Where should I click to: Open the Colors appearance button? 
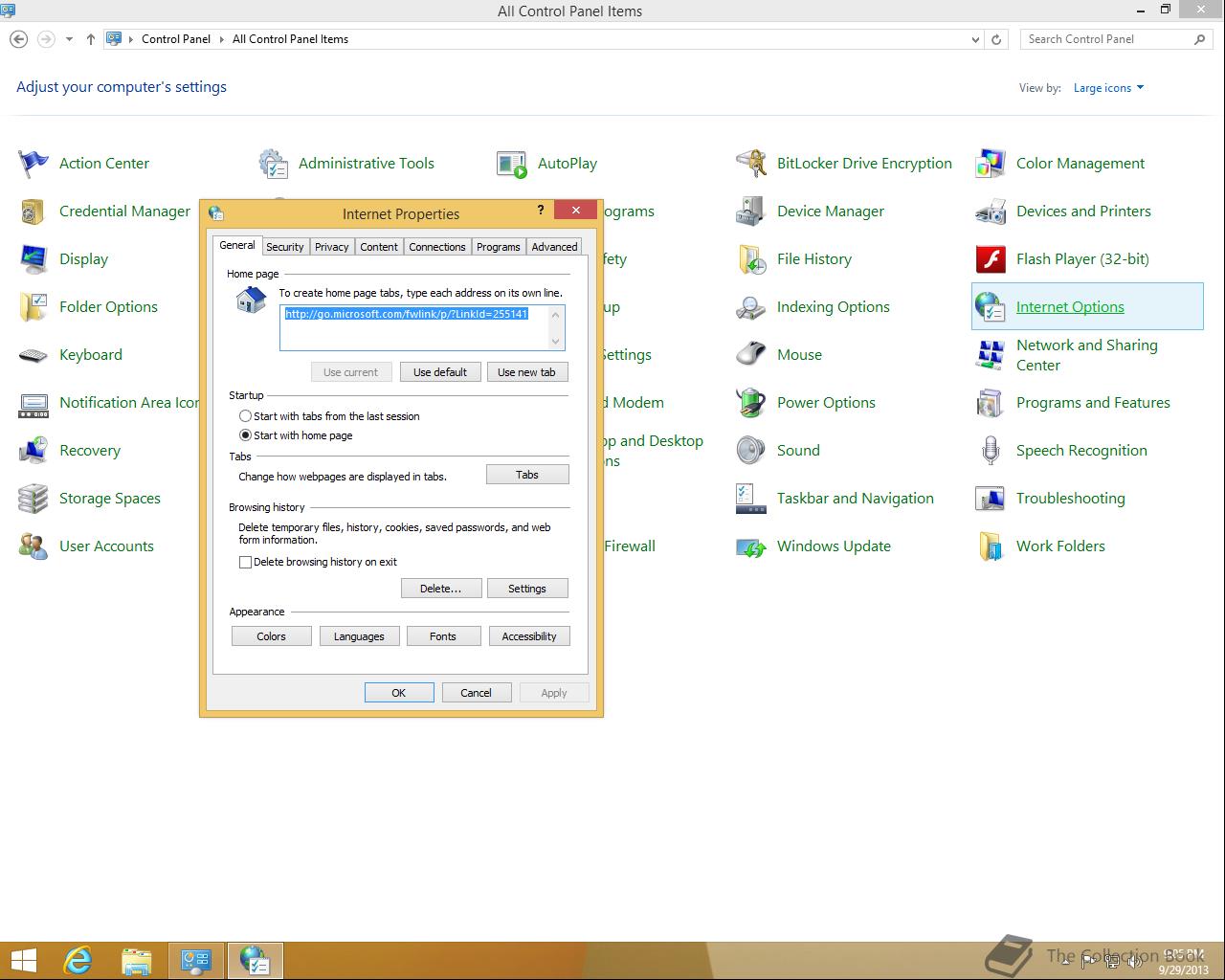(x=272, y=636)
